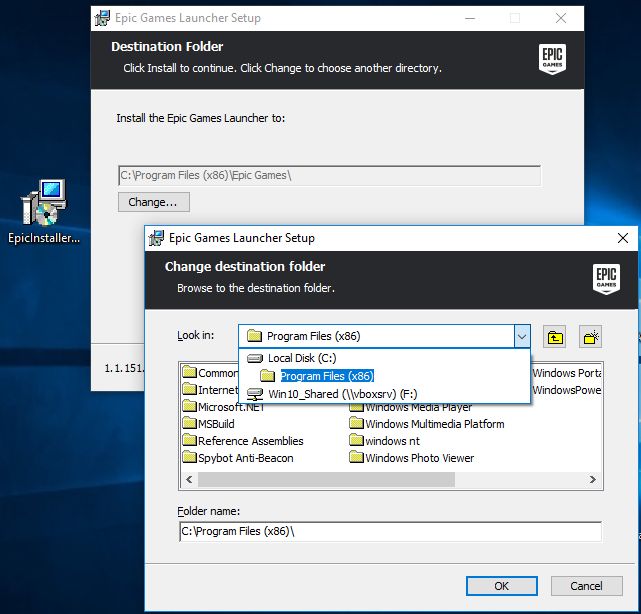Select the Reference Assemblies folder

tap(243, 441)
